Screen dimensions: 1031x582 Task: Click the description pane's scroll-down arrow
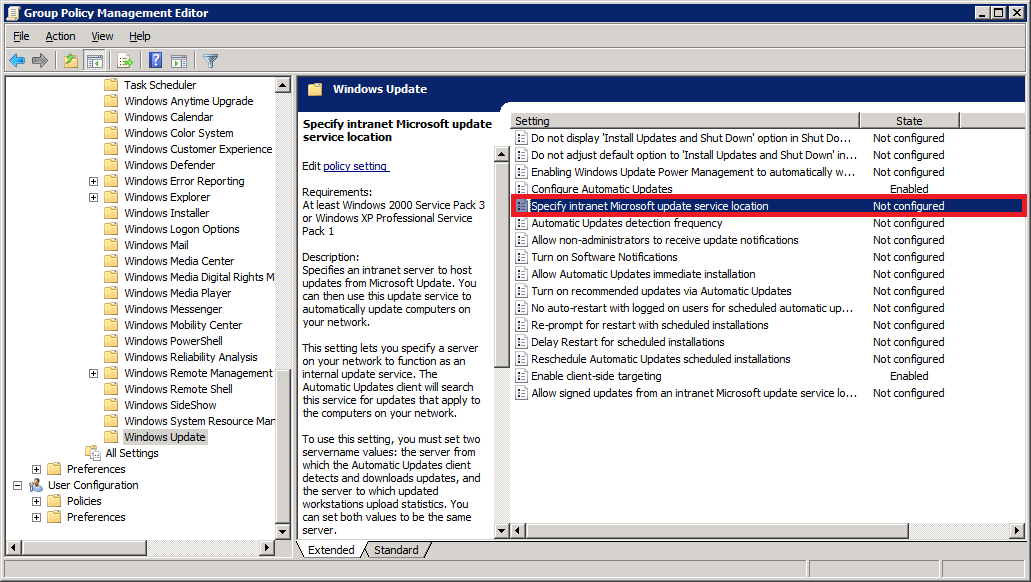(502, 530)
